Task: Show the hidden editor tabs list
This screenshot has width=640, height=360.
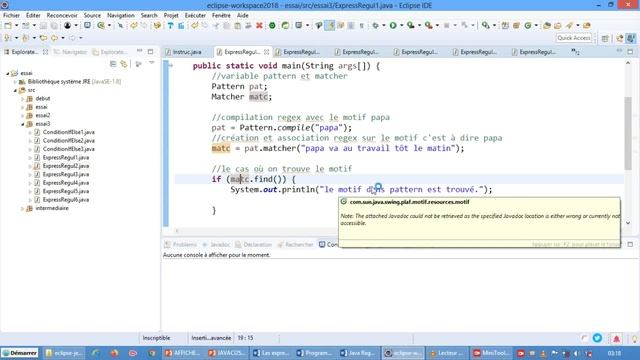Action: point(575,52)
